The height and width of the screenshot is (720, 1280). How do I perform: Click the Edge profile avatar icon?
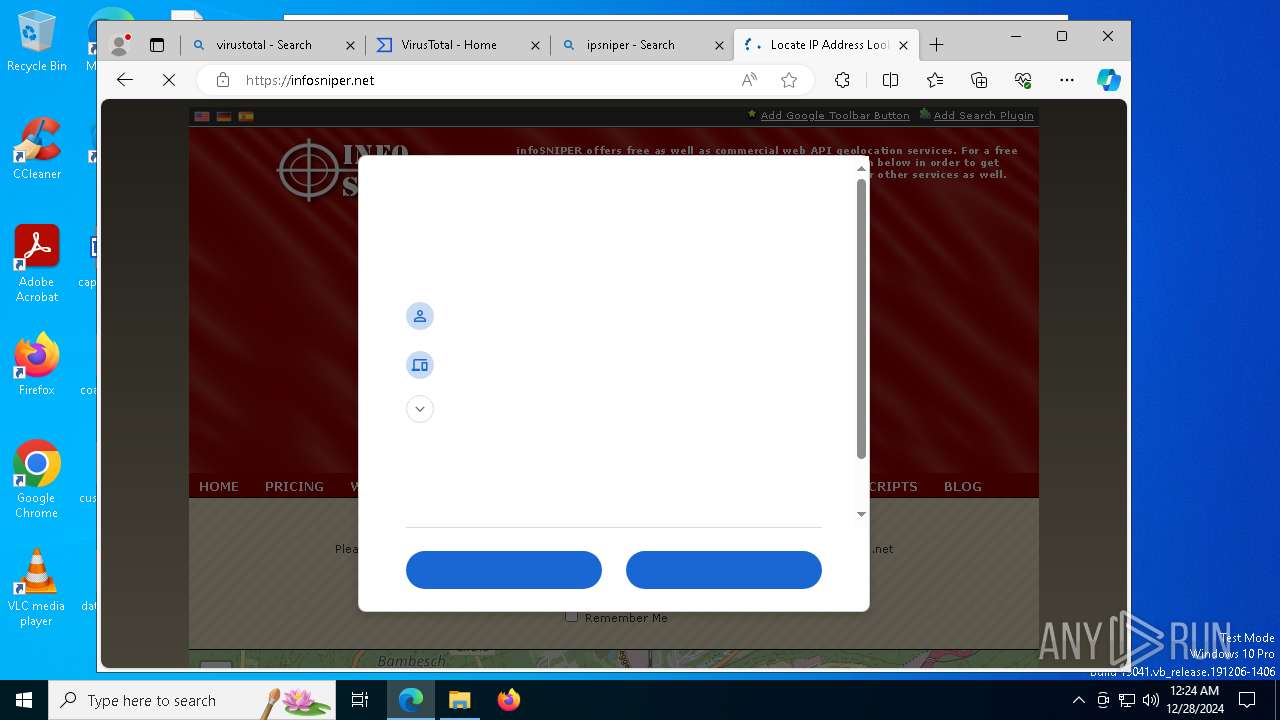point(120,45)
